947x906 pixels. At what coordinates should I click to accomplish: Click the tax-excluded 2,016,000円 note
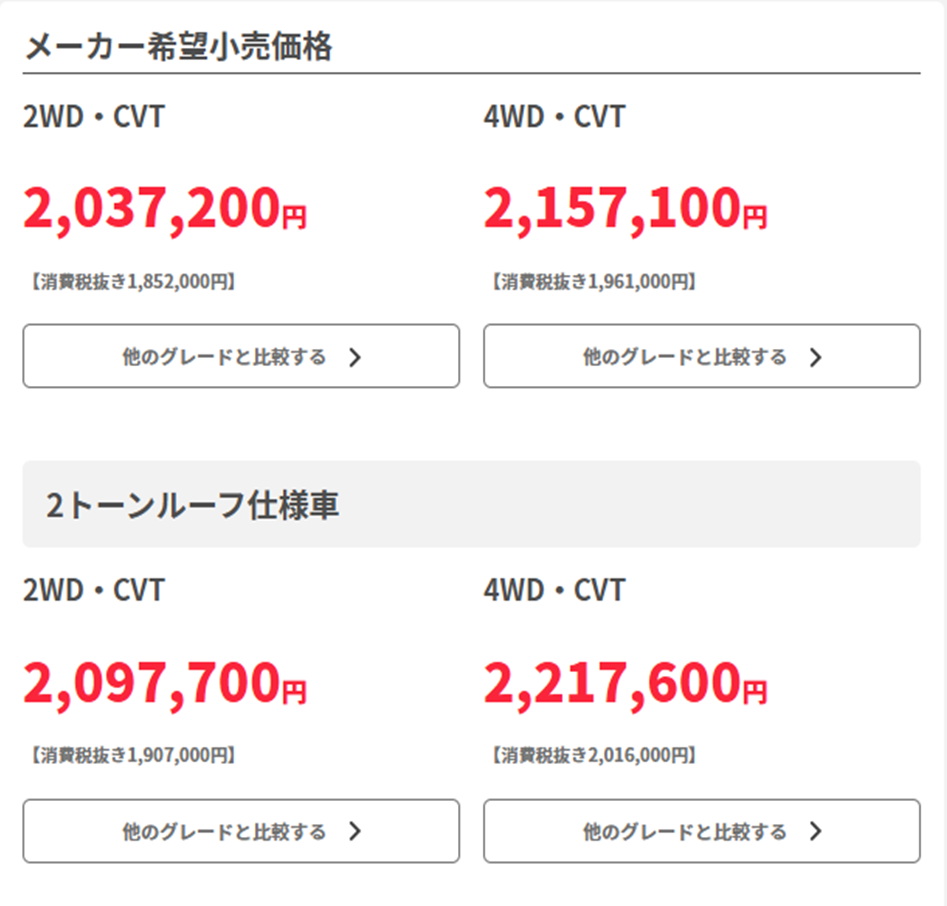[594, 756]
